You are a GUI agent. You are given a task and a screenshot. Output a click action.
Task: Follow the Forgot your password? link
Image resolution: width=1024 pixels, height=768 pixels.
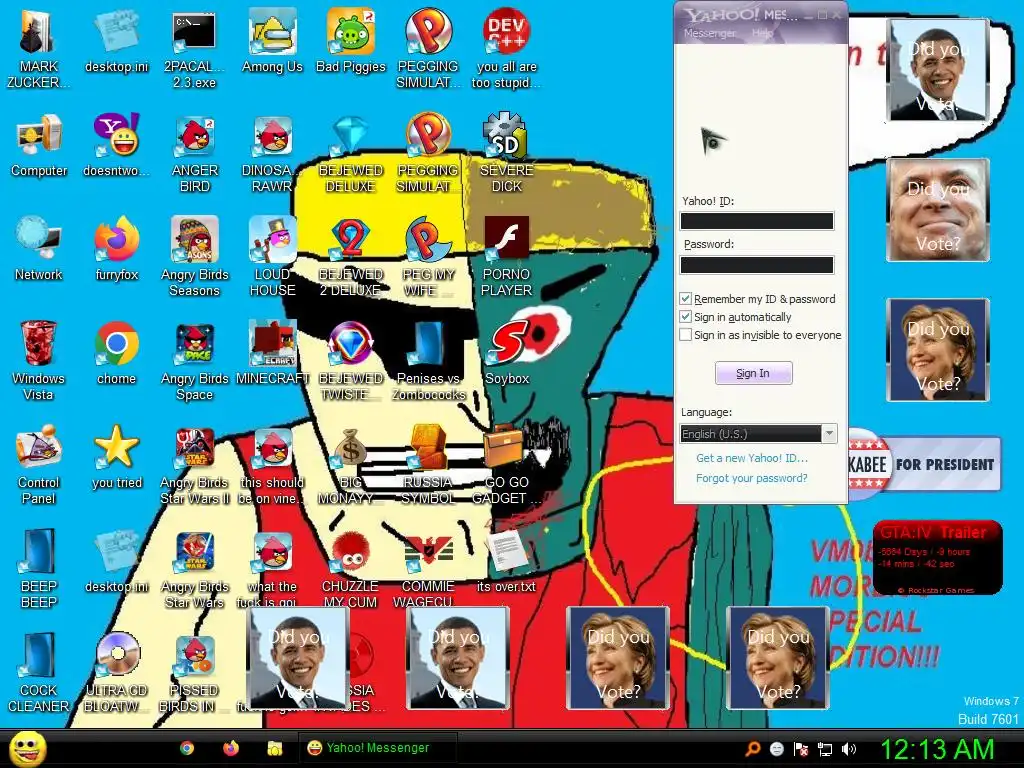(752, 478)
